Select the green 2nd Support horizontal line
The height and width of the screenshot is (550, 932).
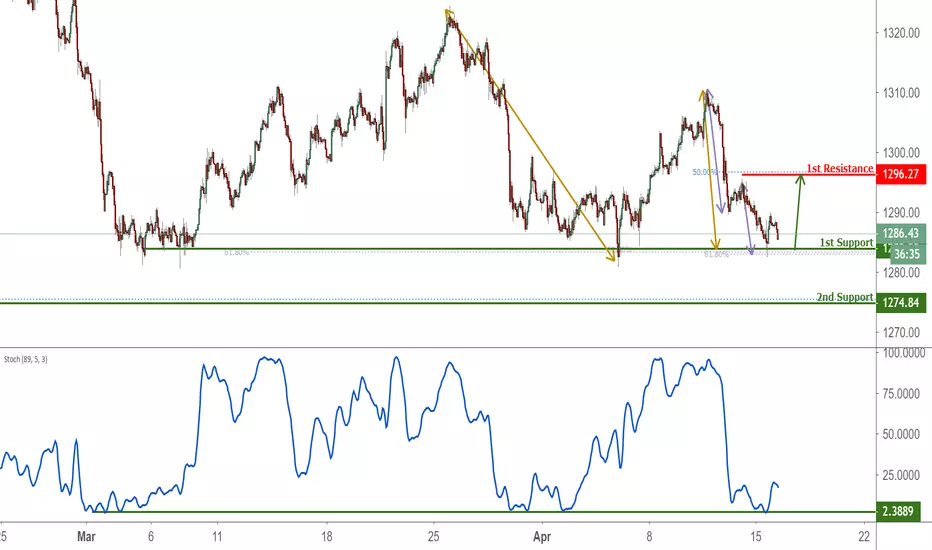pyautogui.click(x=438, y=303)
